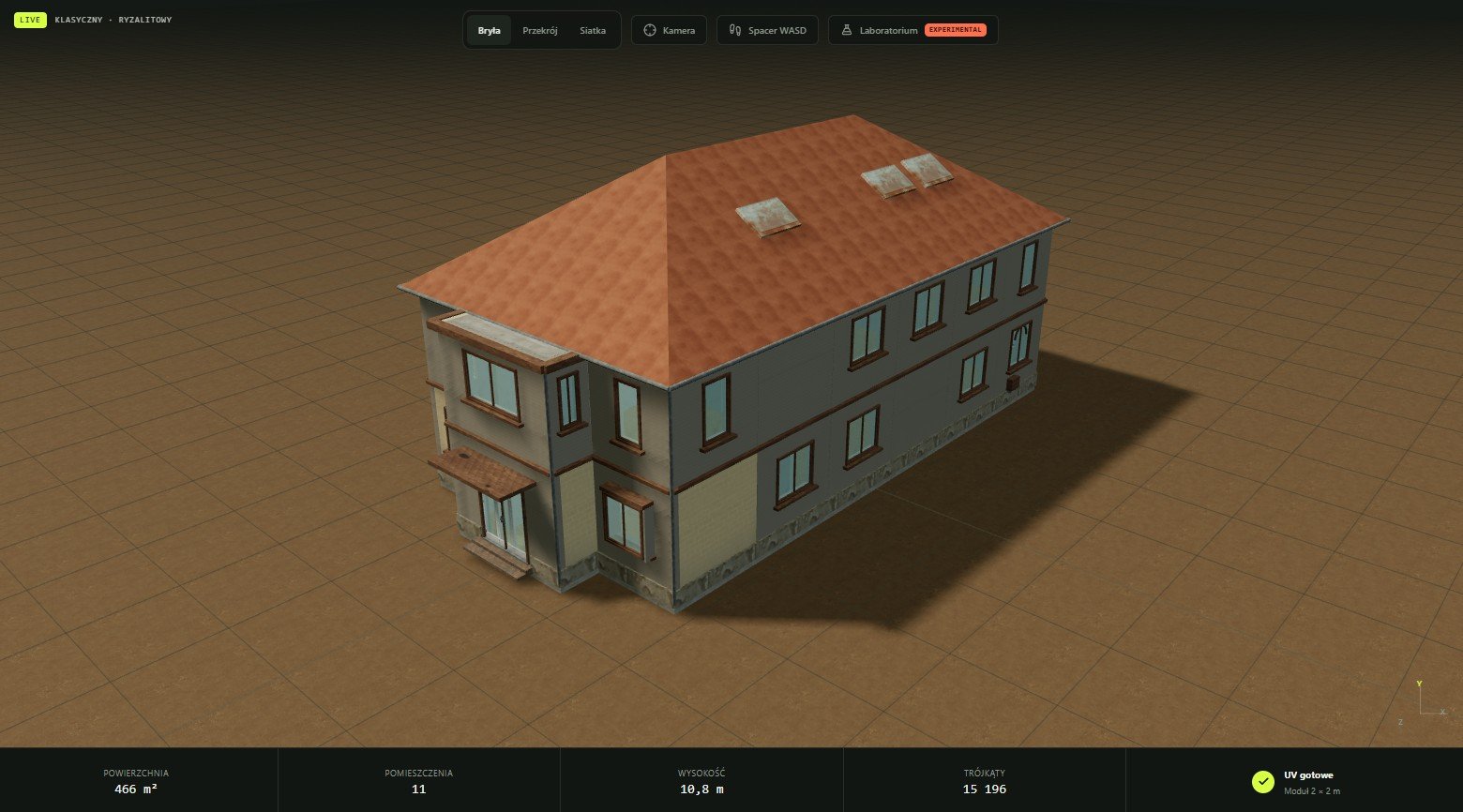Image resolution: width=1463 pixels, height=812 pixels.
Task: Start Spacer WASD walk mode
Action: [768, 30]
